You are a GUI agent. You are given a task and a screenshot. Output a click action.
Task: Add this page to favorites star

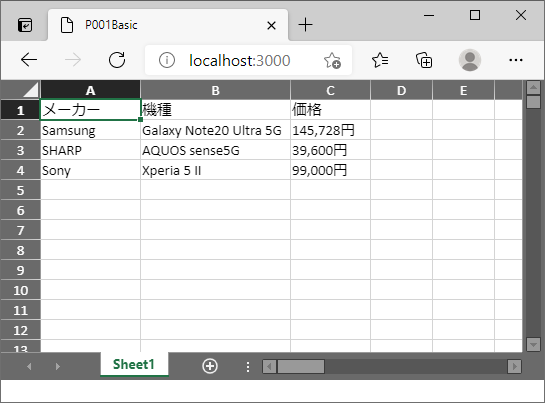click(332, 61)
